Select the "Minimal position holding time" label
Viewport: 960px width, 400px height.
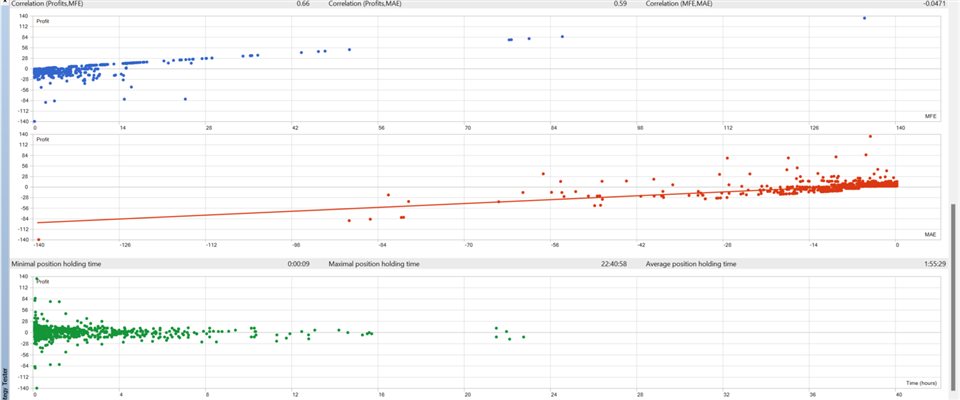coord(56,264)
